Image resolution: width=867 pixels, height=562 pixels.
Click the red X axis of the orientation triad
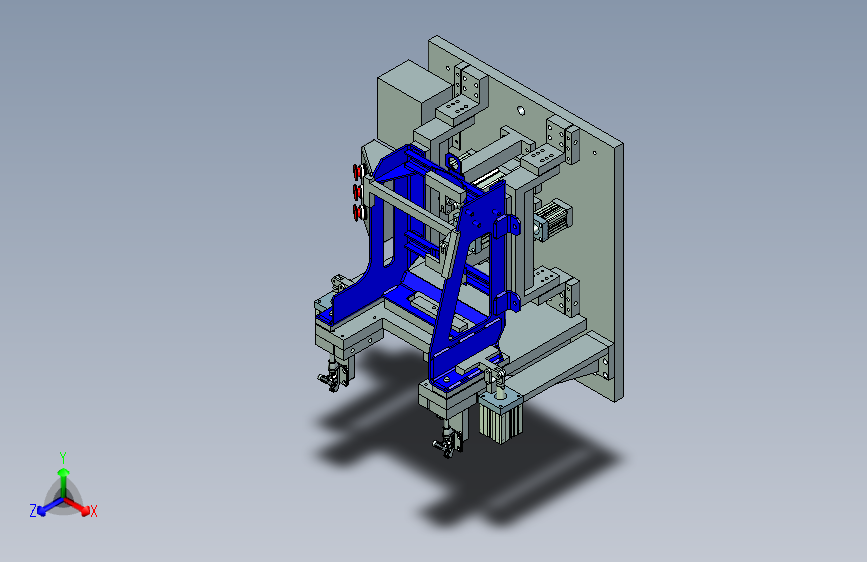pos(77,506)
